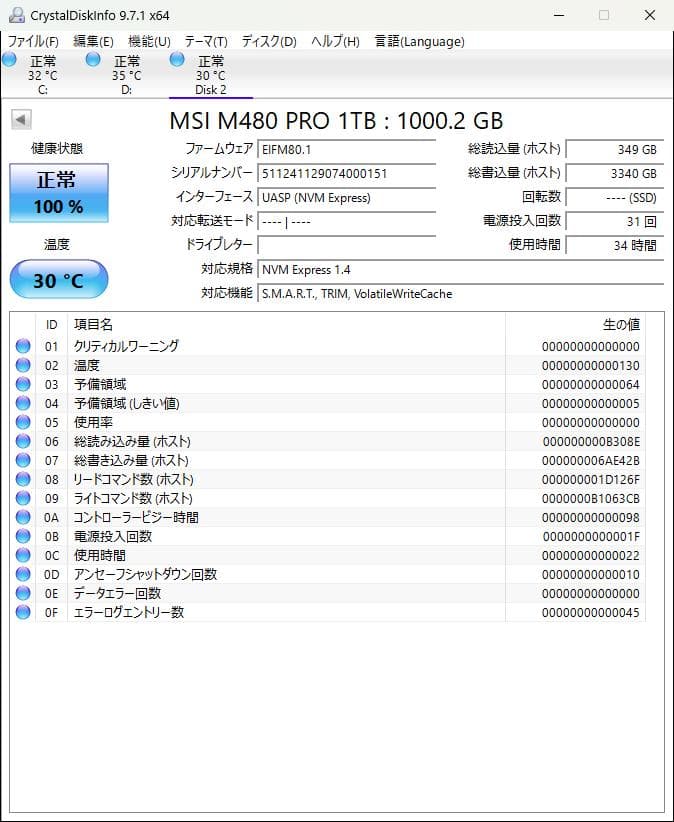Click status orb for ID 0F エラーログエントリー数
Viewport: 674px width, 822px height.
[23, 612]
